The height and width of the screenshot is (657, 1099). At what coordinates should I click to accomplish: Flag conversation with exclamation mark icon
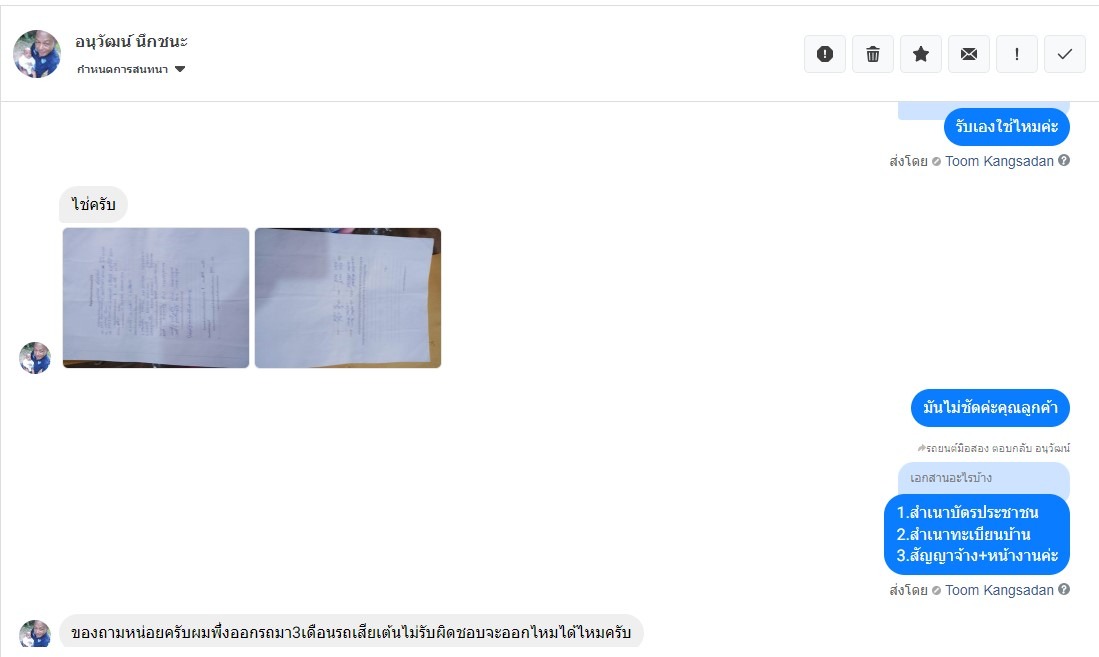point(1017,54)
